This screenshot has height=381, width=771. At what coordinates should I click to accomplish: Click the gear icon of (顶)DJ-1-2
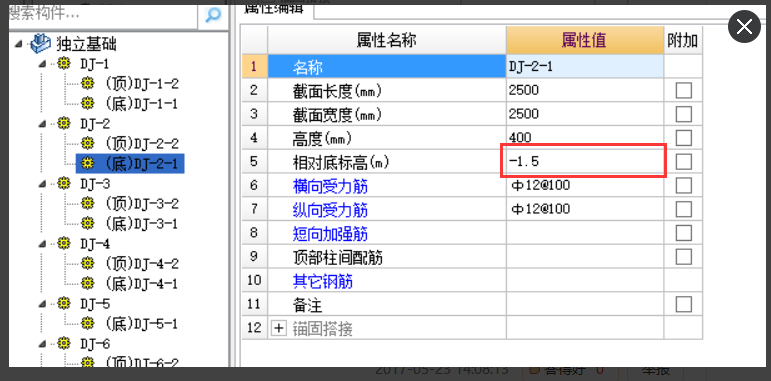pos(88,84)
